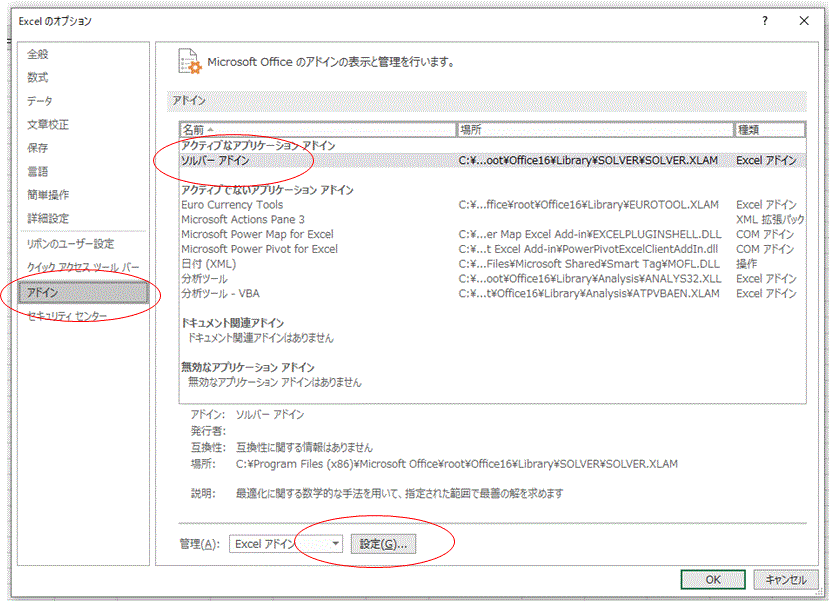This screenshot has width=829, height=601.
Task: Select the 保存 category
Action: click(x=38, y=148)
